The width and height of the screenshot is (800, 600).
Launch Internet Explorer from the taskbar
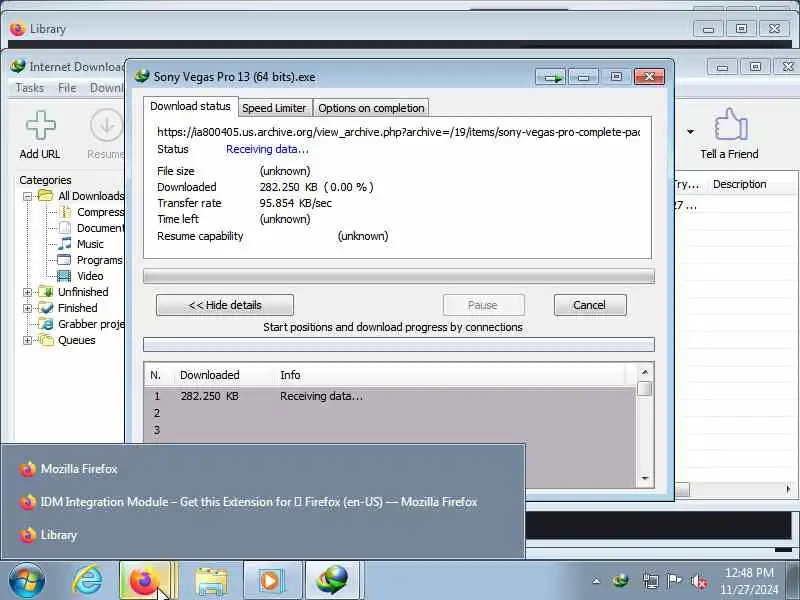point(87,581)
